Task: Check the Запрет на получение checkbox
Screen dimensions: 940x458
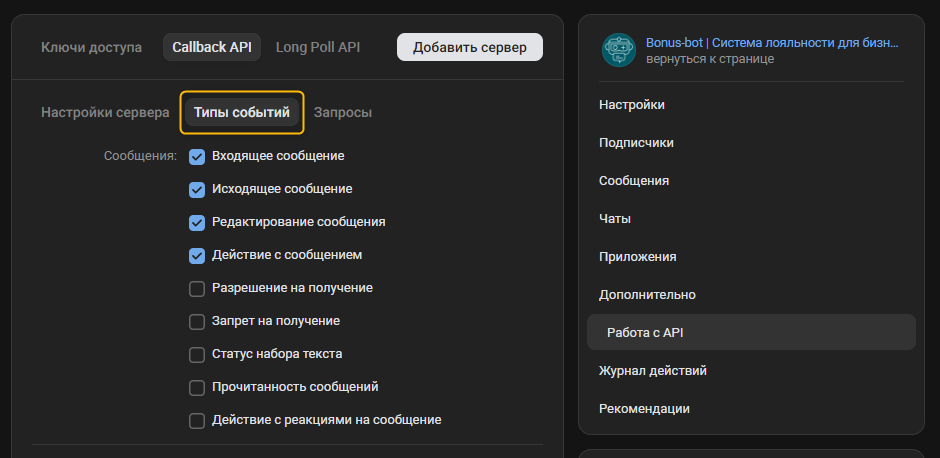Action: tap(197, 322)
